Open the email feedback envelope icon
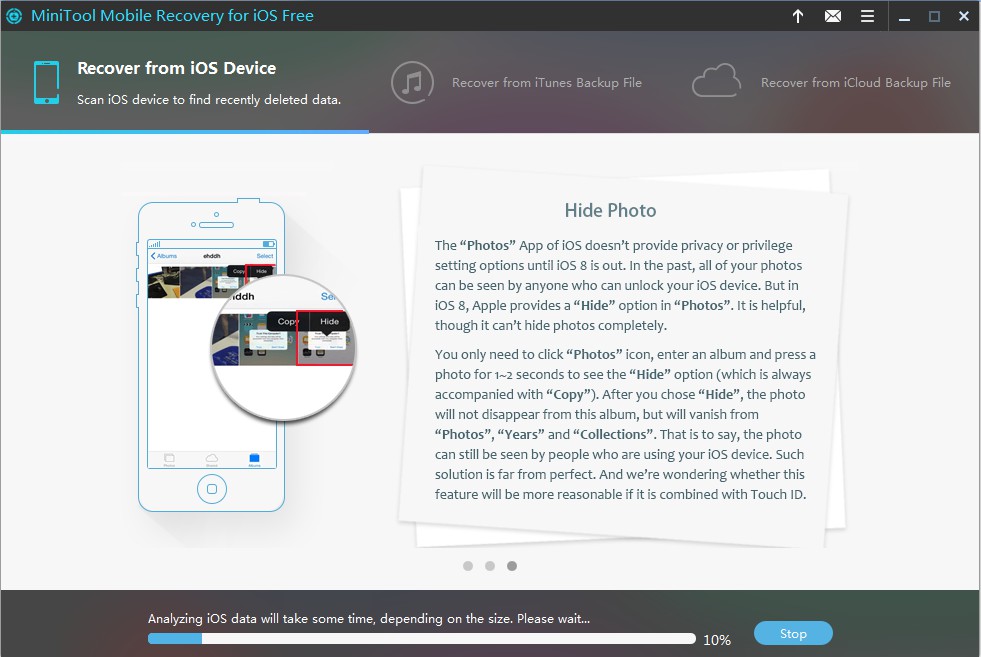Image resolution: width=981 pixels, height=657 pixels. pyautogui.click(x=833, y=16)
